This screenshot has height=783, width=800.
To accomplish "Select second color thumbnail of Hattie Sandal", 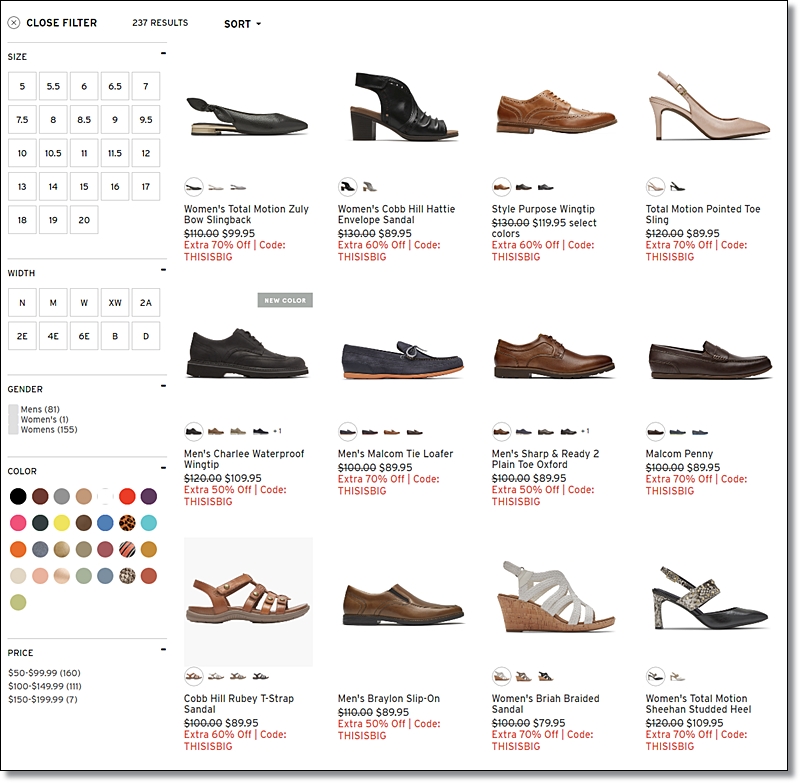I will (370, 187).
